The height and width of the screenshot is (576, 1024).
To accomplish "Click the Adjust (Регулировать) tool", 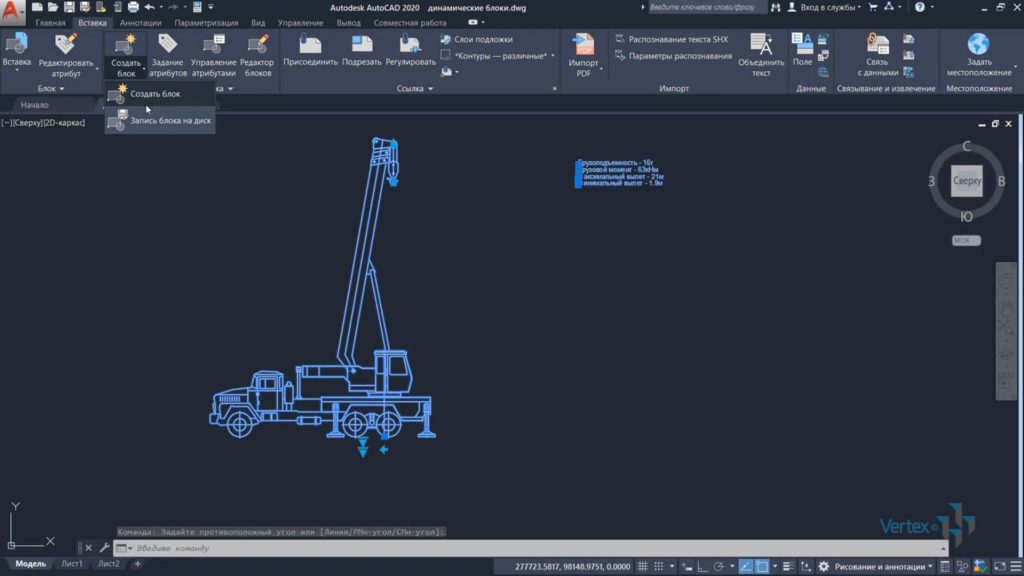I will (410, 50).
